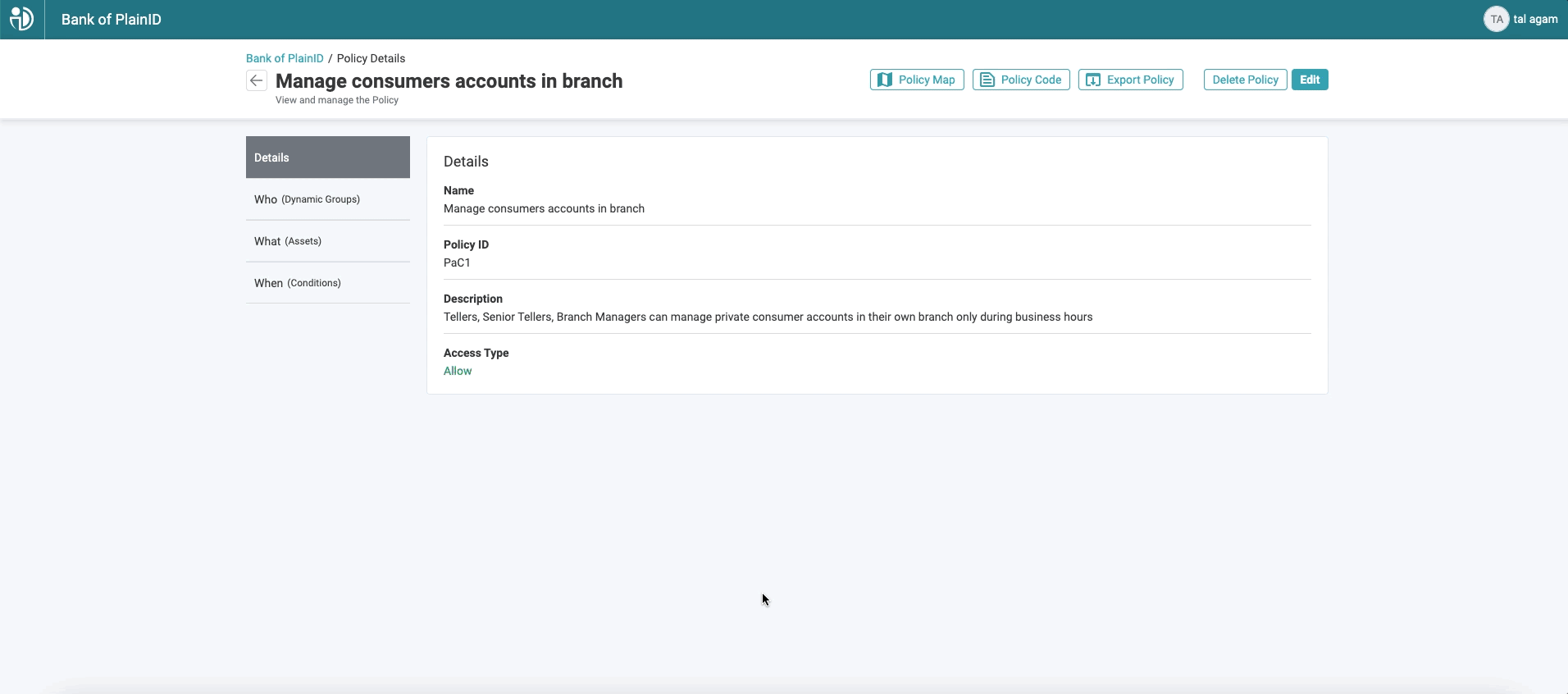Click the Policy Map map icon
Screen dimensions: 1568x694
click(885, 80)
